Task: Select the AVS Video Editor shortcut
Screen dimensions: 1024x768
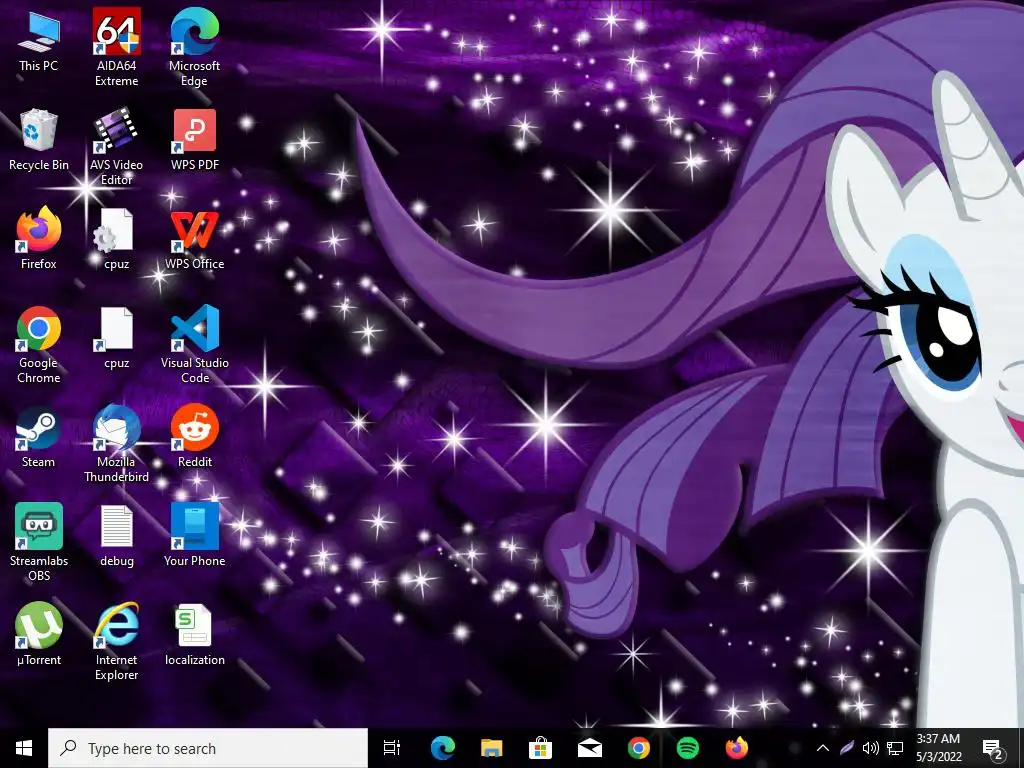Action: [x=116, y=146]
